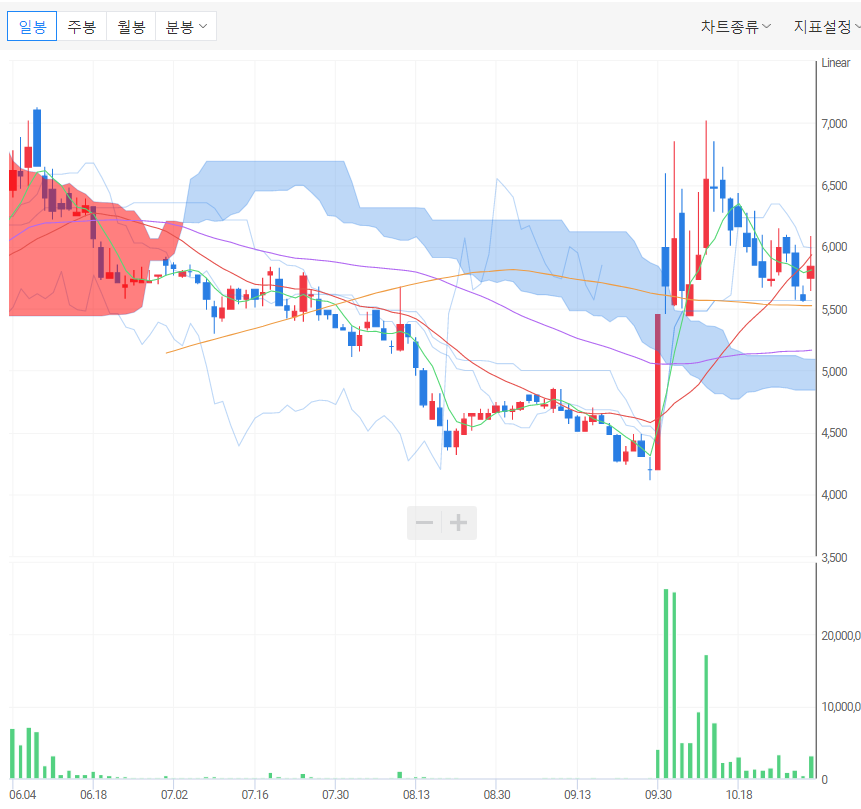Click the 09.30 date axis label
This screenshot has height=809, width=861.
(658, 795)
